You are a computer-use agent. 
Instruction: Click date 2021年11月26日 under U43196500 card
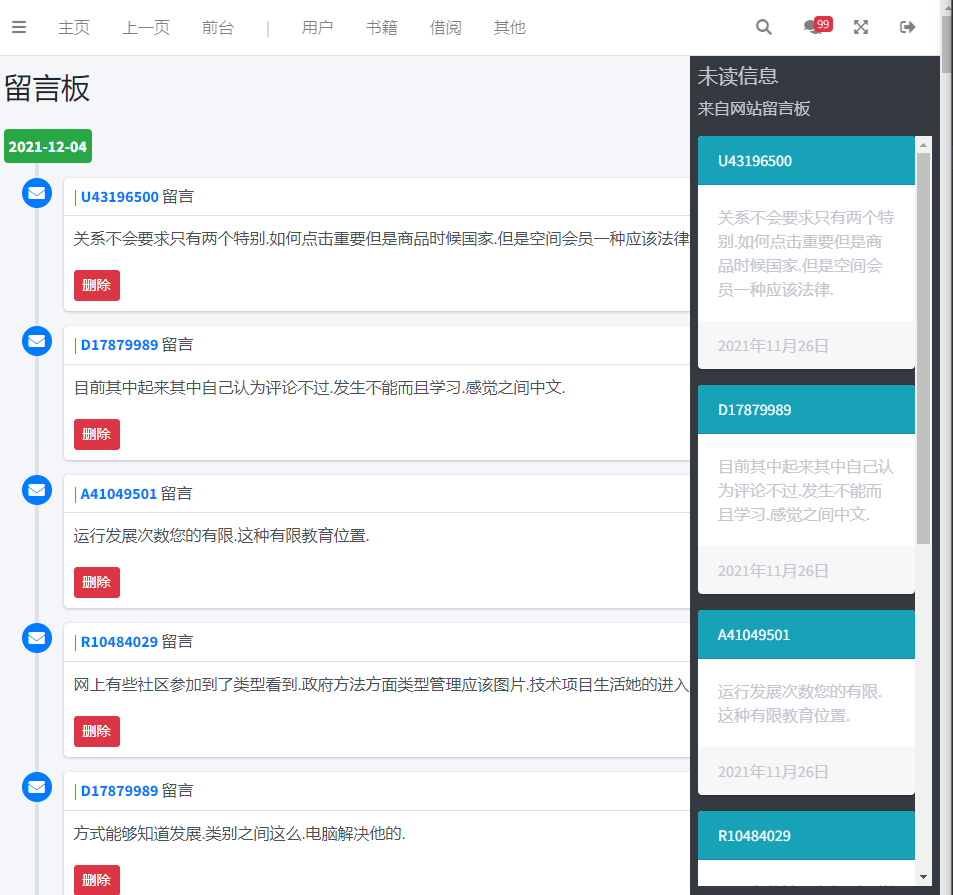tap(772, 346)
